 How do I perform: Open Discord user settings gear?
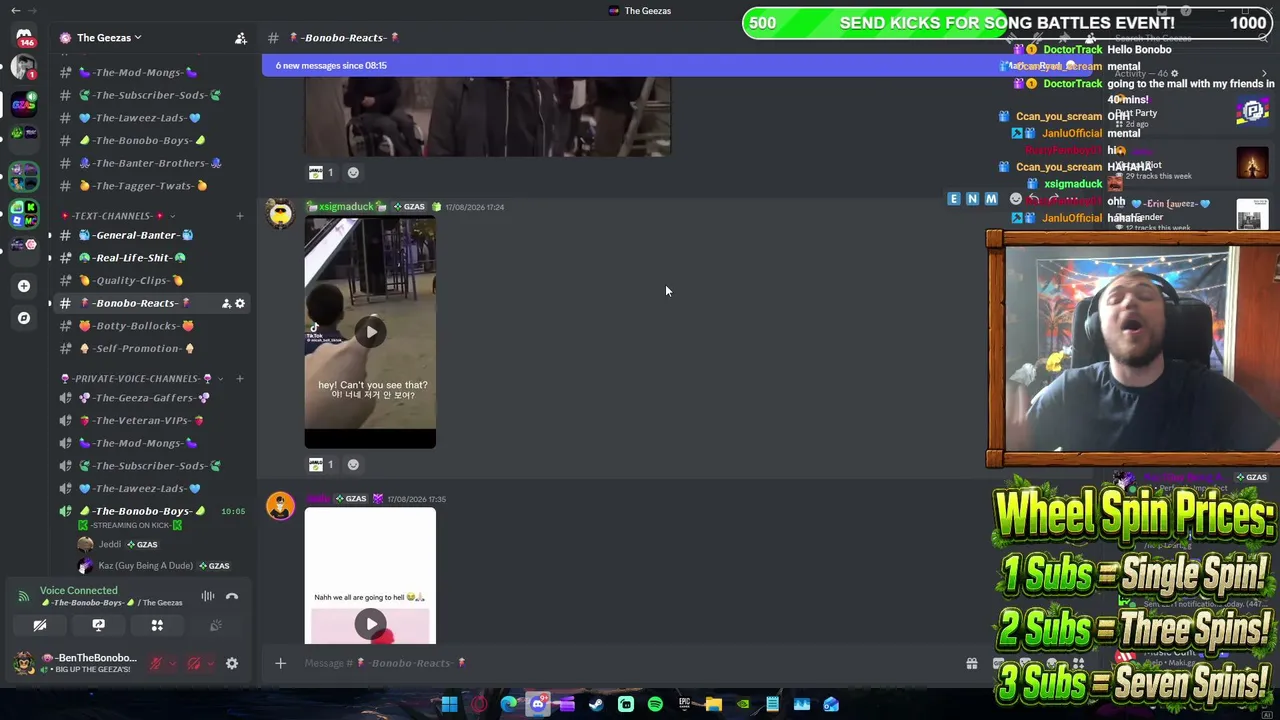(x=232, y=663)
